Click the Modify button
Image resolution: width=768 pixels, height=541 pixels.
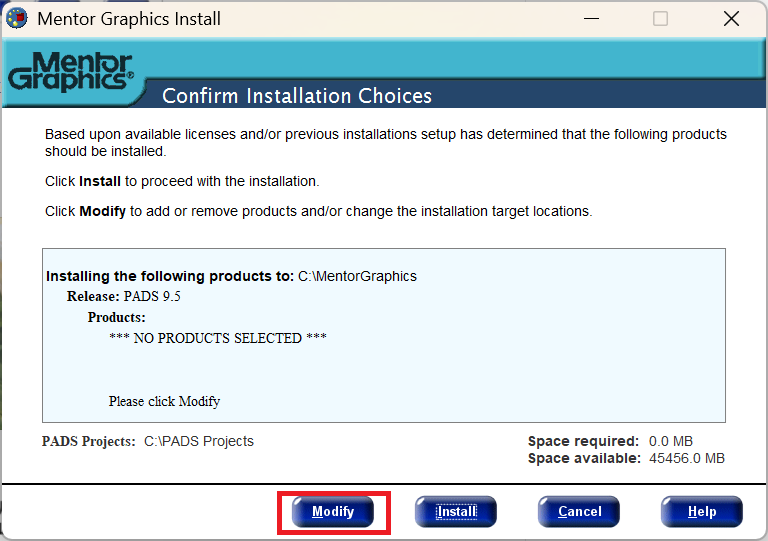coord(333,512)
